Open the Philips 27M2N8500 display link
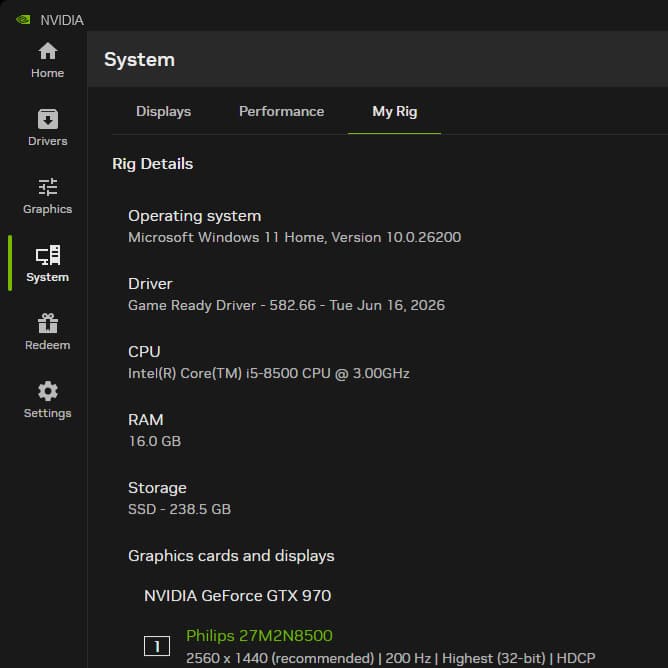This screenshot has width=668, height=668. pyautogui.click(x=259, y=636)
